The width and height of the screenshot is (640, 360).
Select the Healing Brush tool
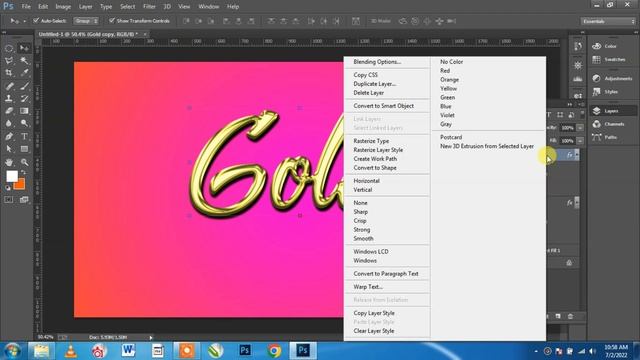(x=9, y=86)
